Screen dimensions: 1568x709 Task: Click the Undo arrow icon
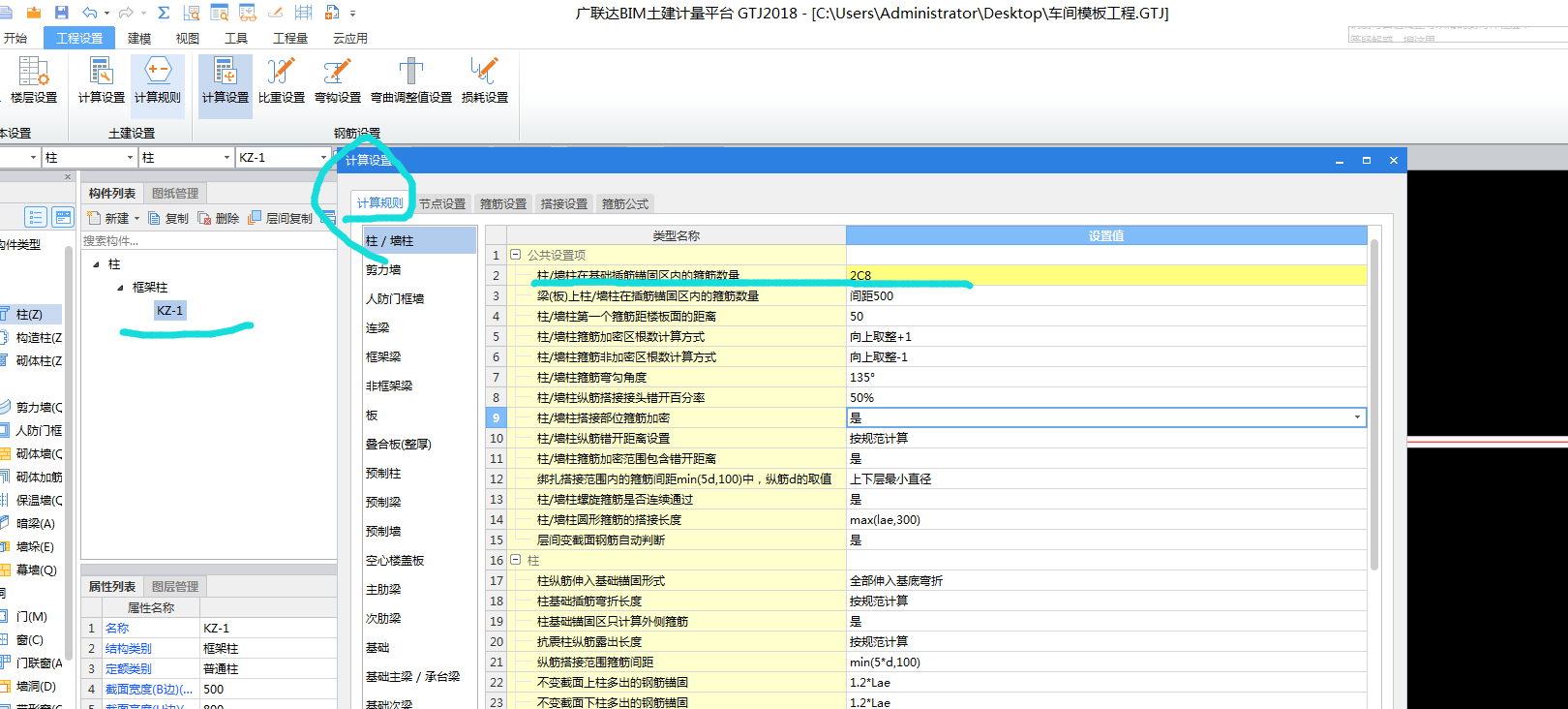90,13
